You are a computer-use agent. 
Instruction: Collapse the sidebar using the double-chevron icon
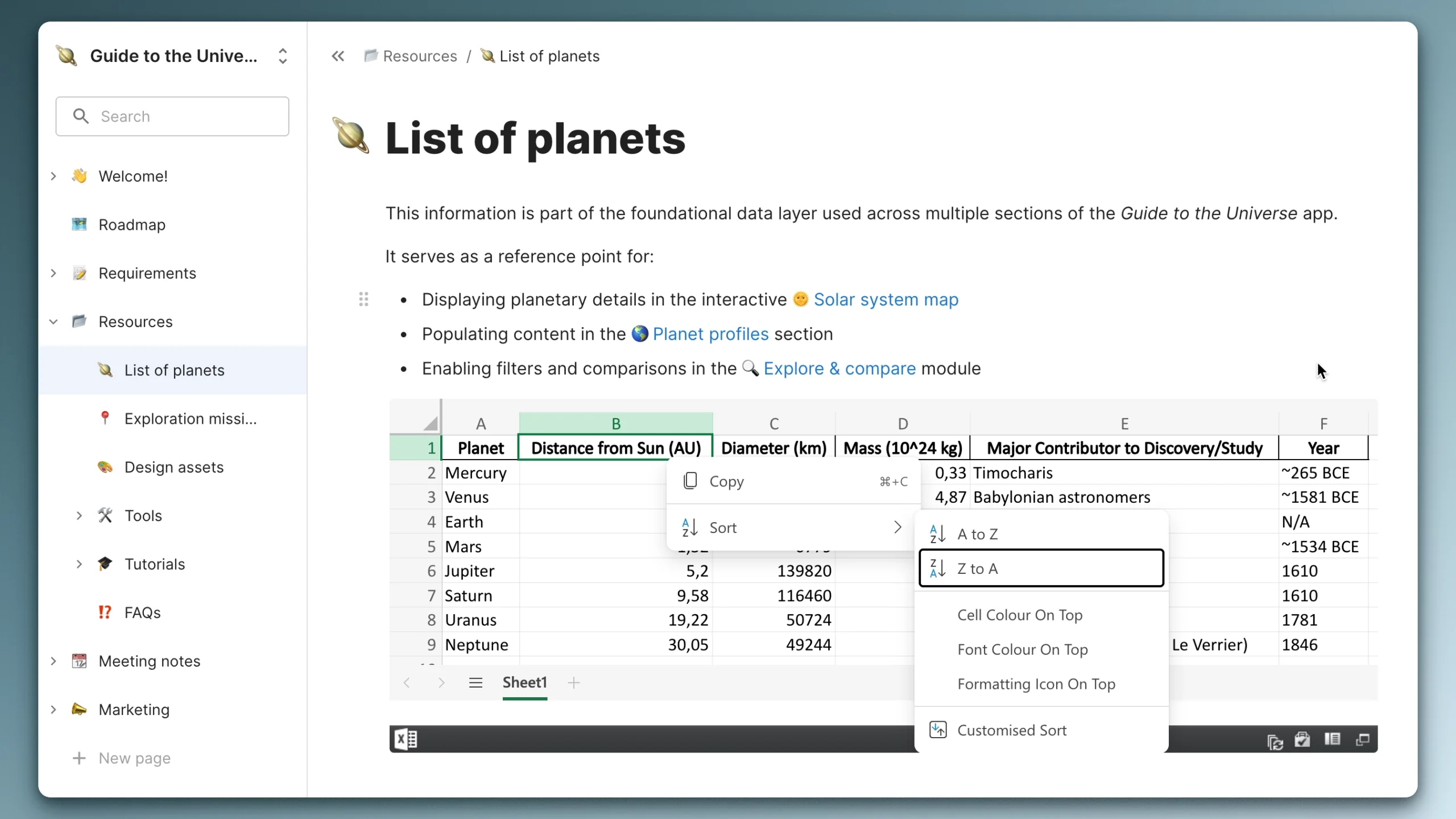pos(338,56)
